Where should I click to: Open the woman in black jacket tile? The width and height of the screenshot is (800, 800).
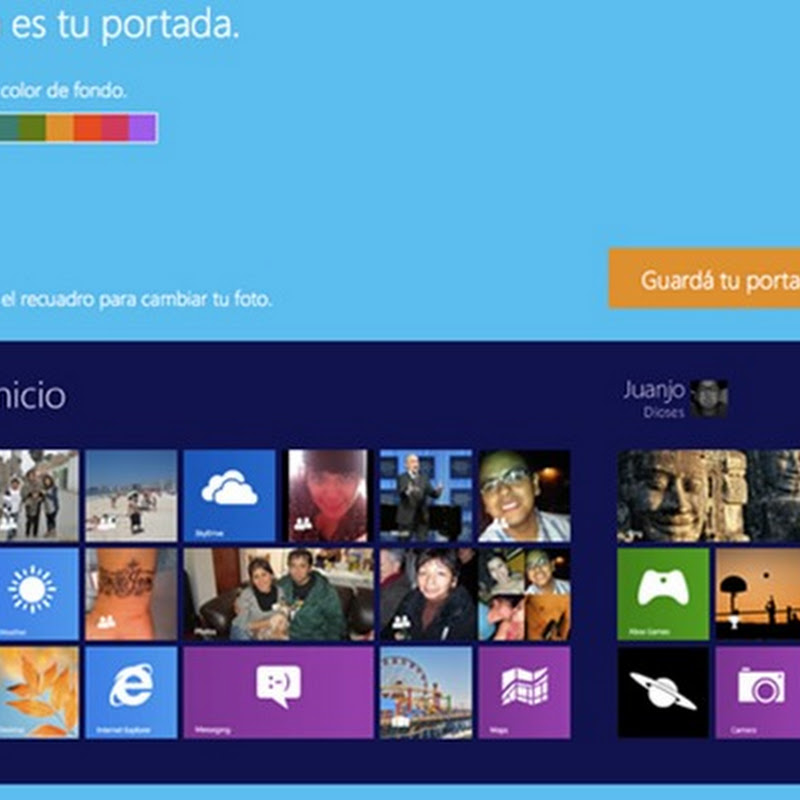(x=426, y=594)
